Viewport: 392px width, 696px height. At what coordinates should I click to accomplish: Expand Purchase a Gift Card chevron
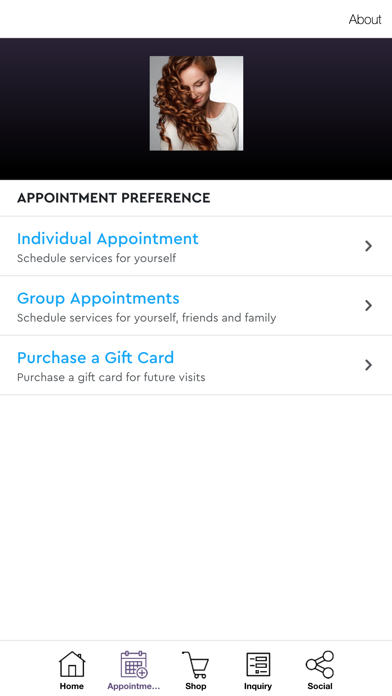pos(368,365)
